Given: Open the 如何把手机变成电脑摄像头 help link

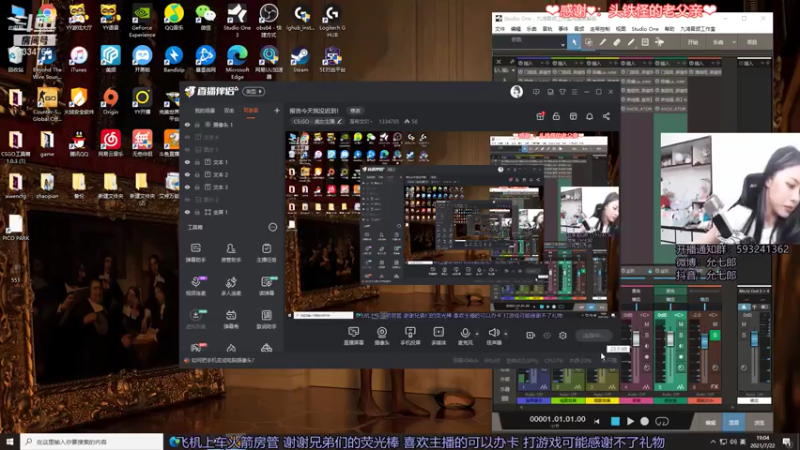Looking at the screenshot, I should pyautogui.click(x=222, y=360).
